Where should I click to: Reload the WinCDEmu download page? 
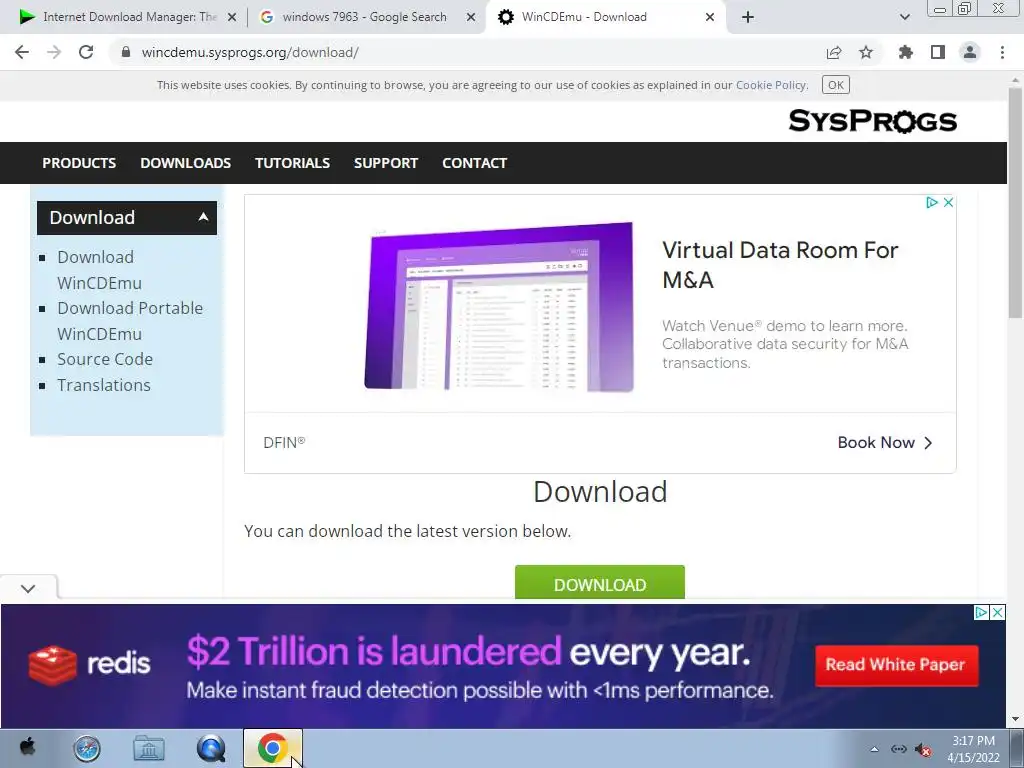point(86,52)
